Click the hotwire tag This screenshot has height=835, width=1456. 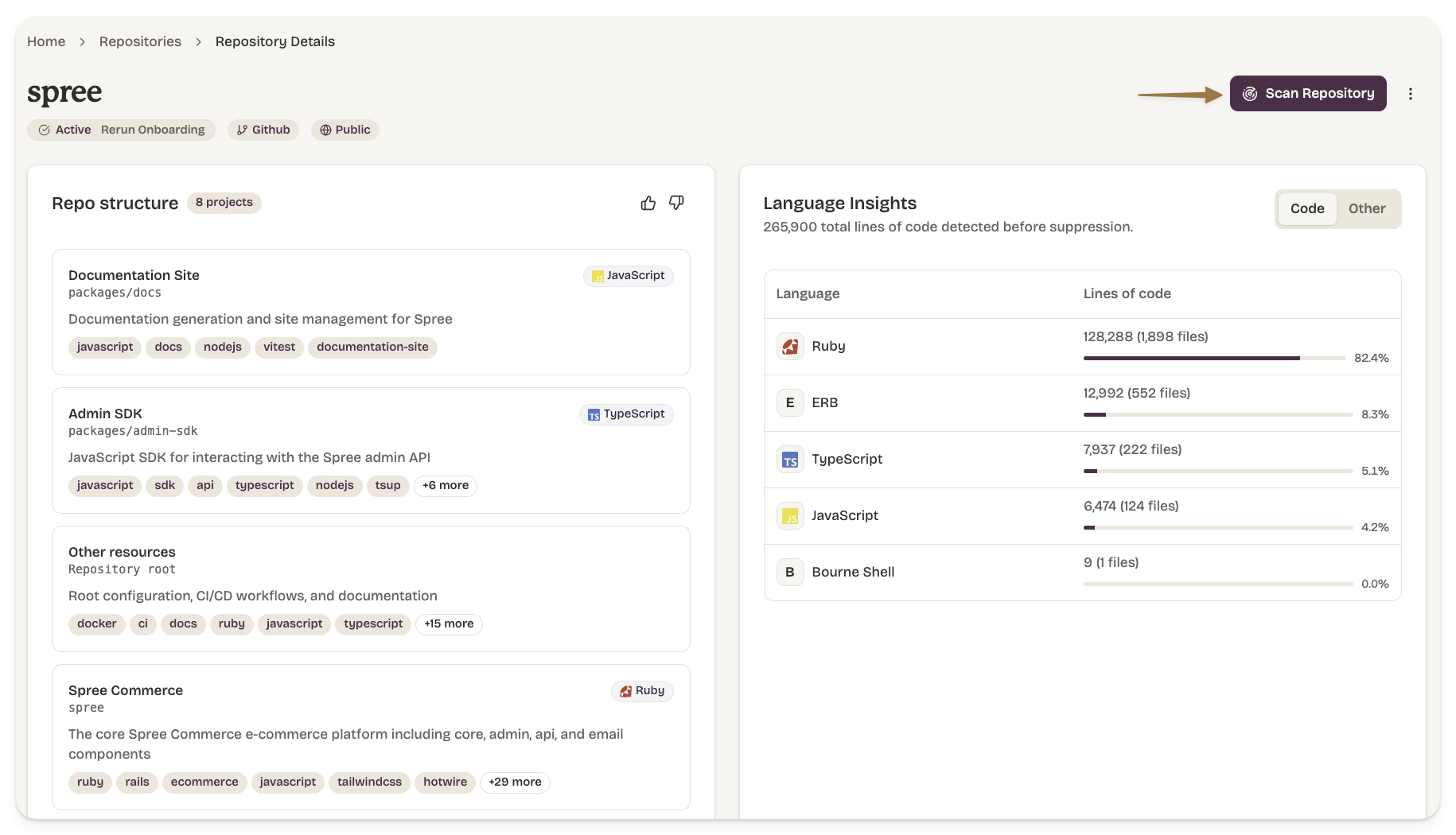(x=445, y=783)
